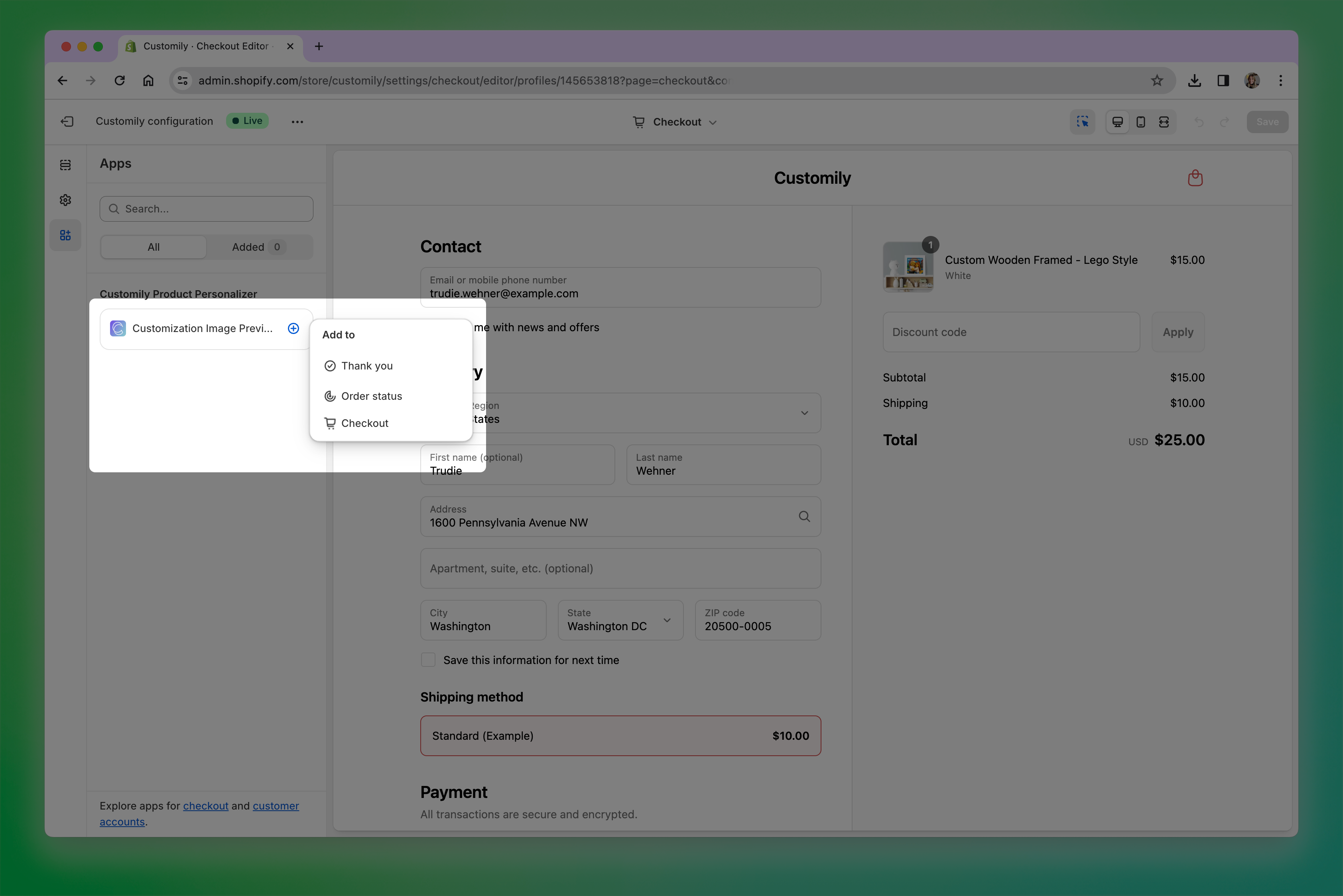Open the Sections sidebar icon

click(x=65, y=165)
